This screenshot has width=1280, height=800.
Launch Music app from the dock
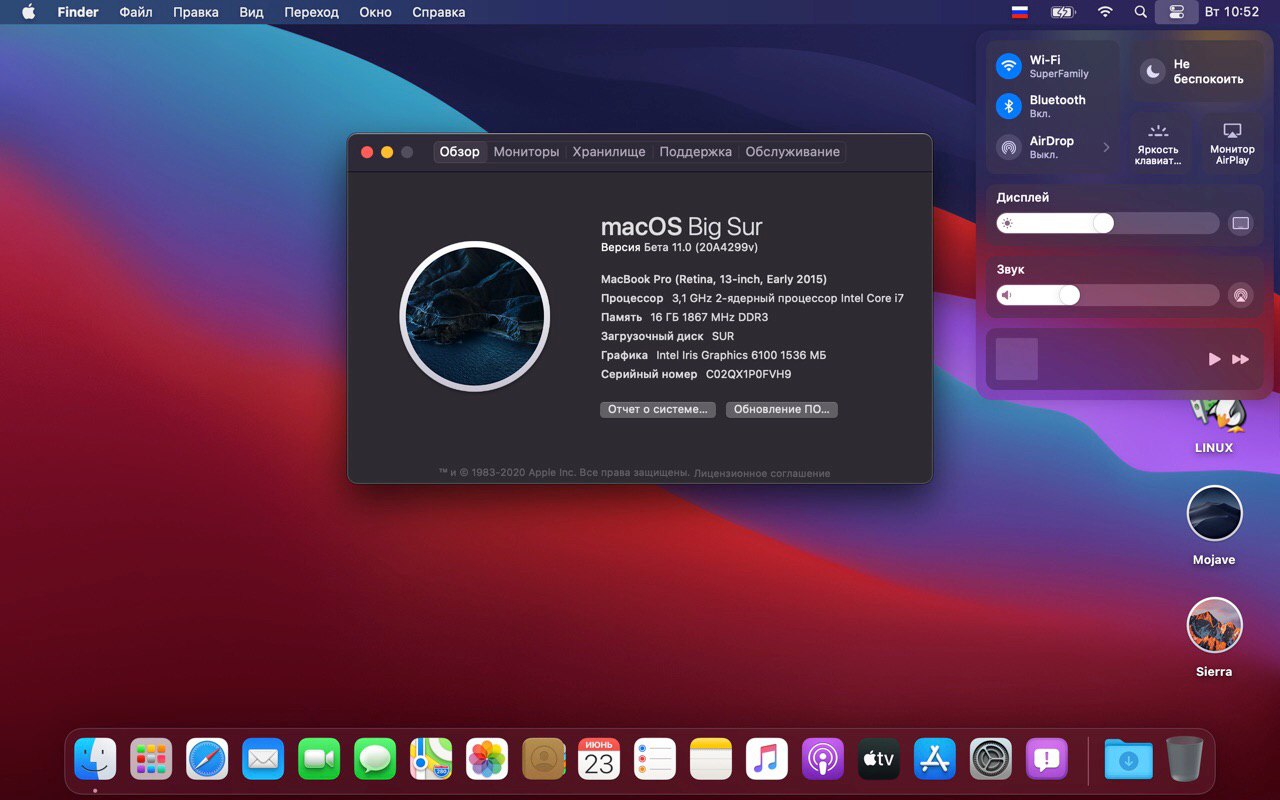(x=767, y=760)
